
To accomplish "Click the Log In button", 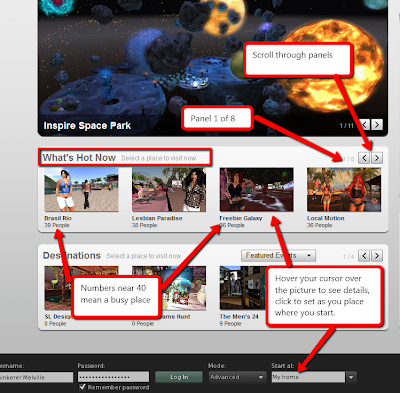I will point(179,377).
